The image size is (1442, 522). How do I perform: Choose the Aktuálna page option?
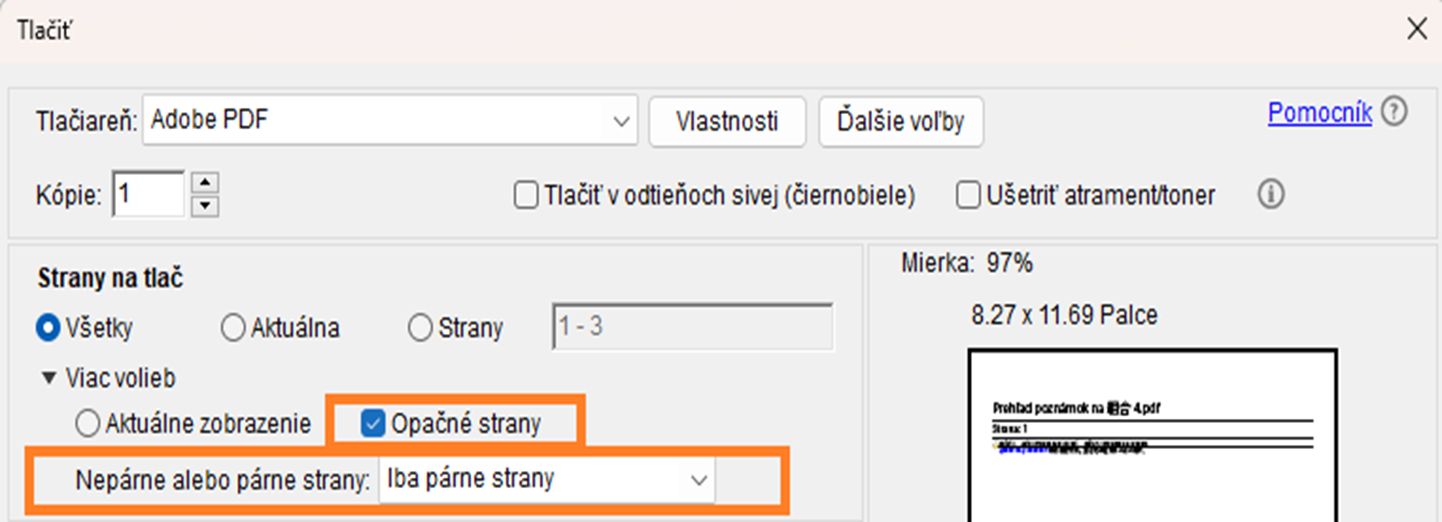pyautogui.click(x=233, y=328)
